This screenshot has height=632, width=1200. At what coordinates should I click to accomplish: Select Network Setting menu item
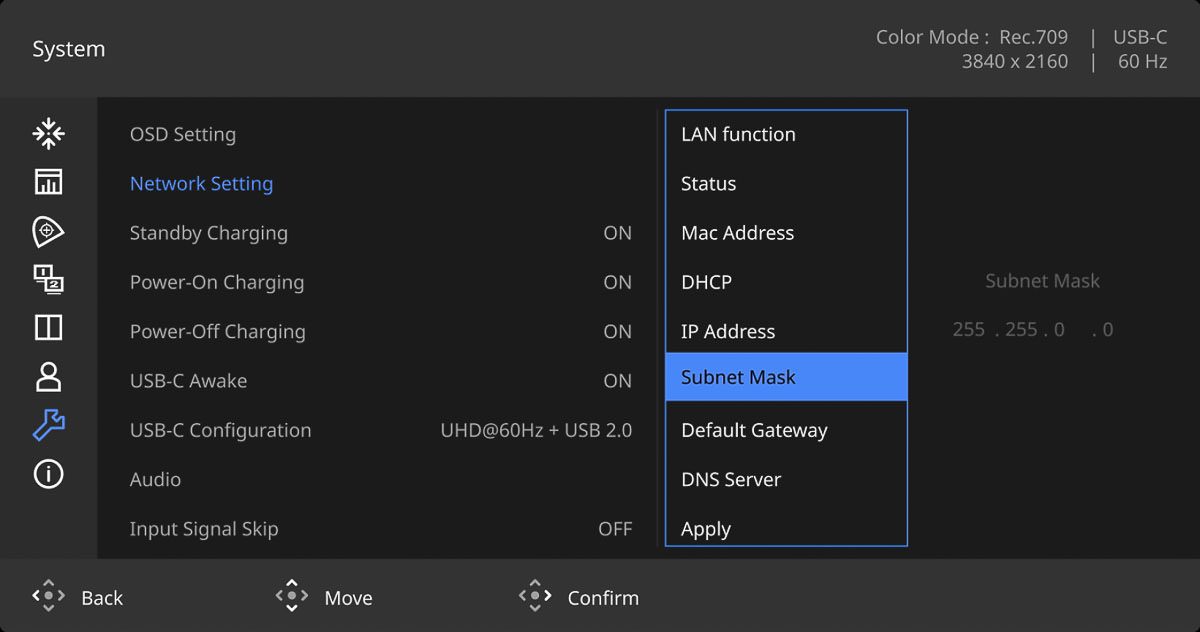point(201,184)
